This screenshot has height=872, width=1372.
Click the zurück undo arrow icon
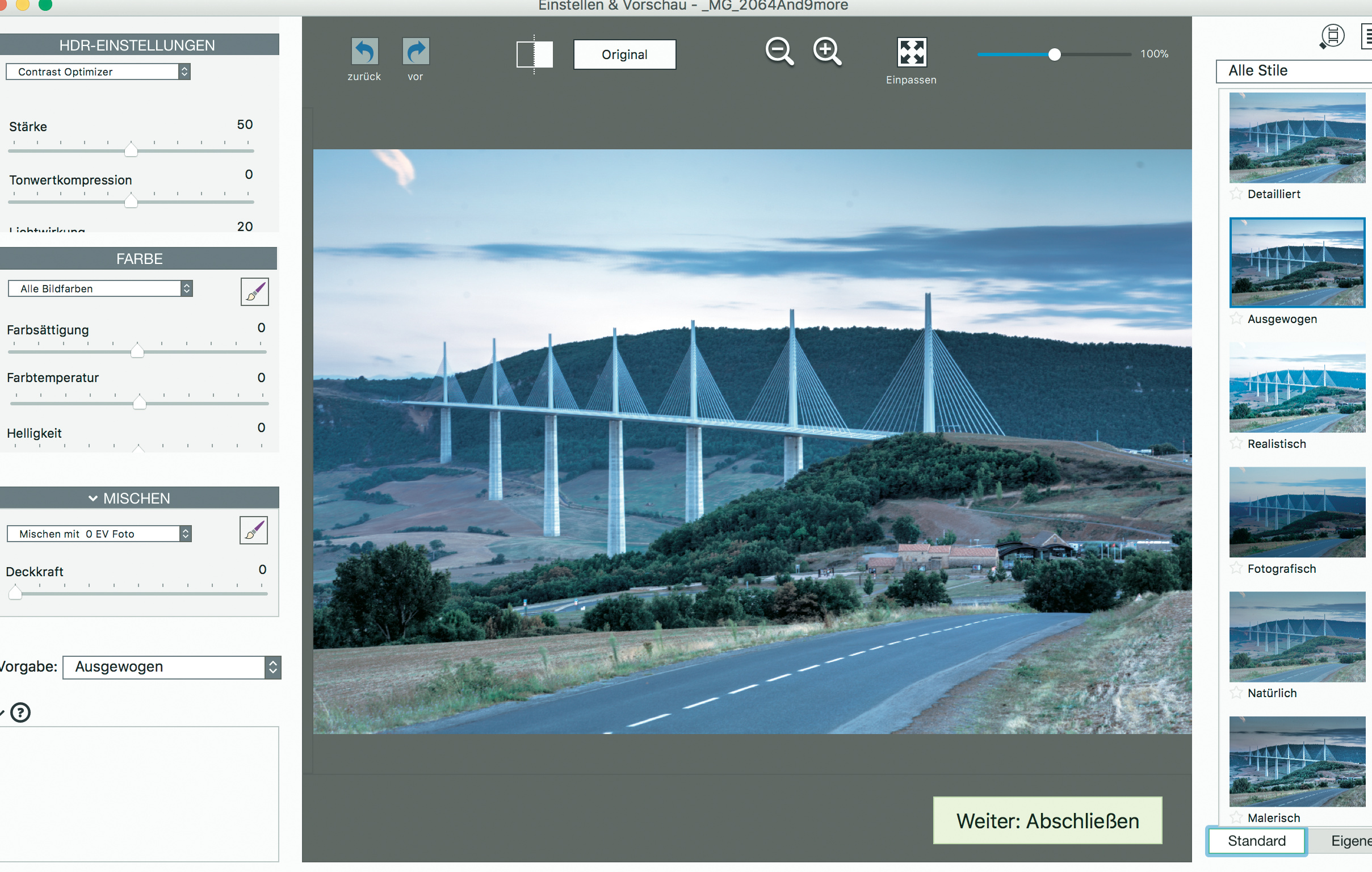click(364, 52)
